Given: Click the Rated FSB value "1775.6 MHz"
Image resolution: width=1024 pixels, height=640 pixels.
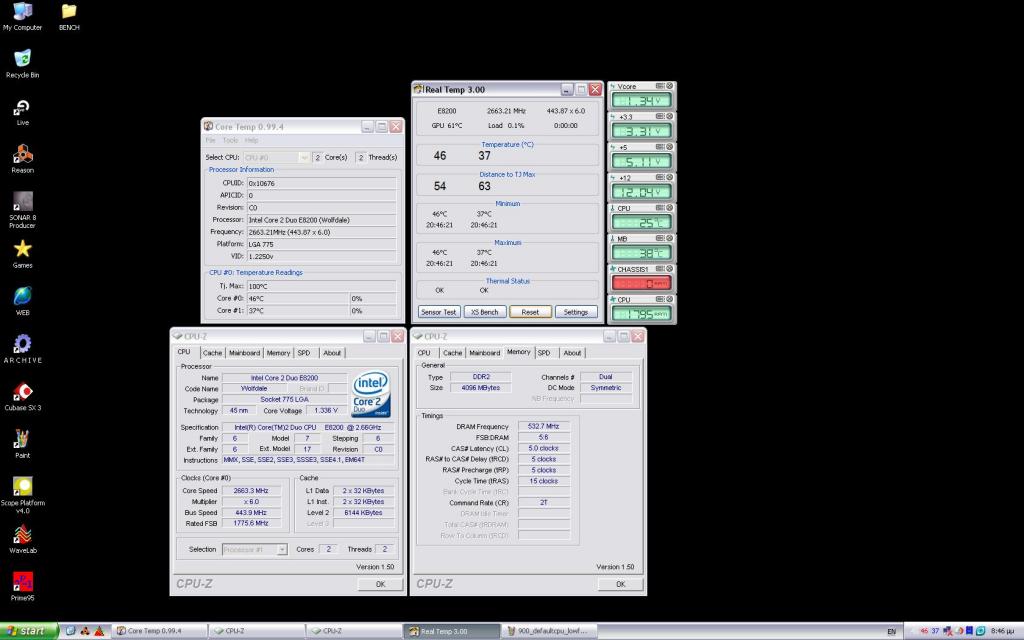Looking at the screenshot, I should pos(251,523).
